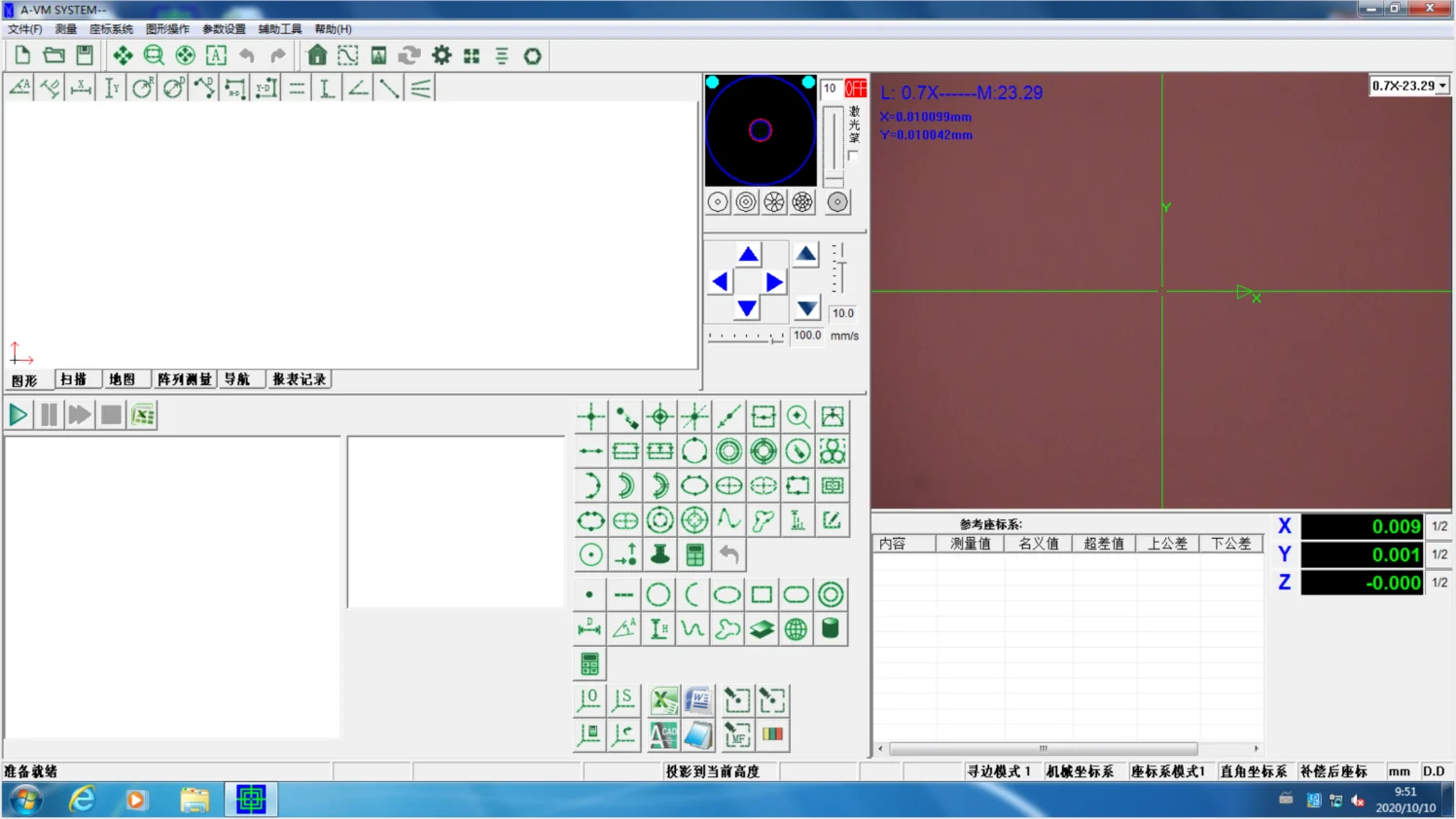
Task: Open Internet Explorer from the taskbar
Action: (83, 800)
